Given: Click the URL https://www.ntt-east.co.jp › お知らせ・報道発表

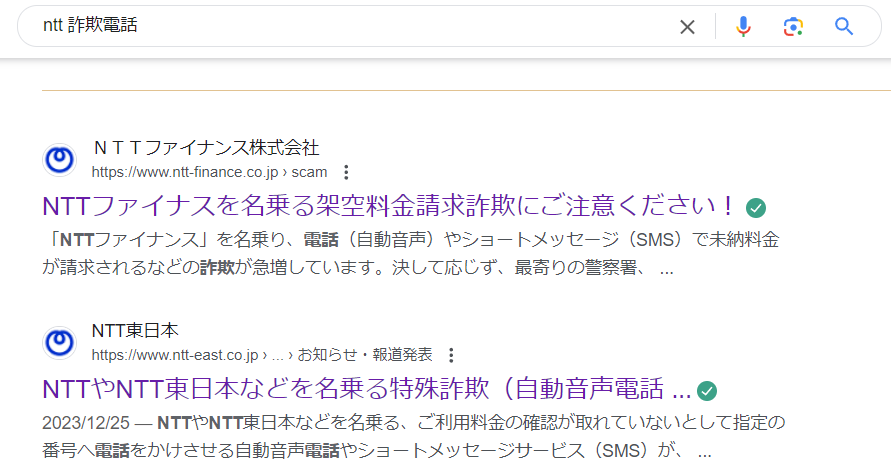Looking at the screenshot, I should 262,355.
